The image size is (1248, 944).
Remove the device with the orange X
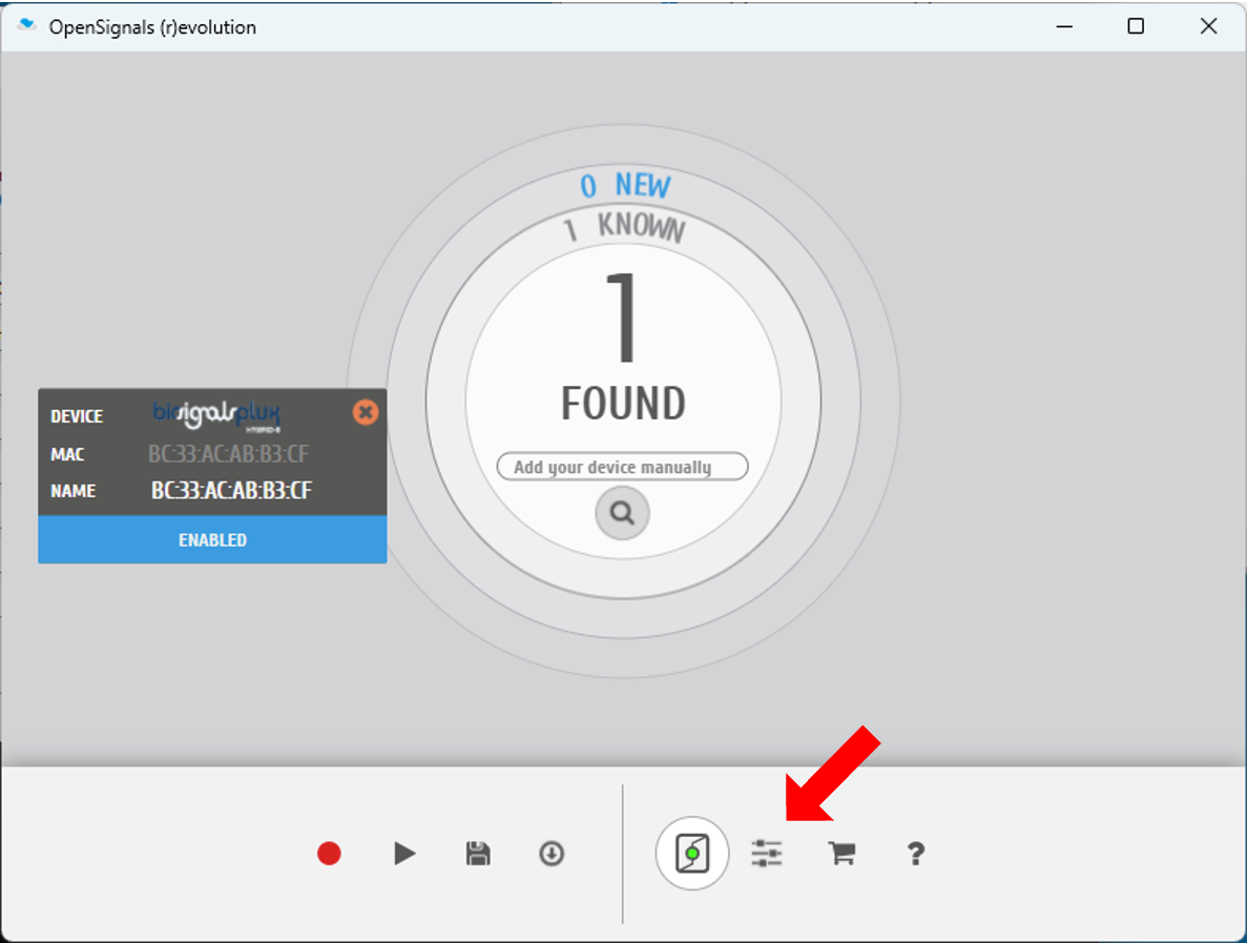click(366, 412)
